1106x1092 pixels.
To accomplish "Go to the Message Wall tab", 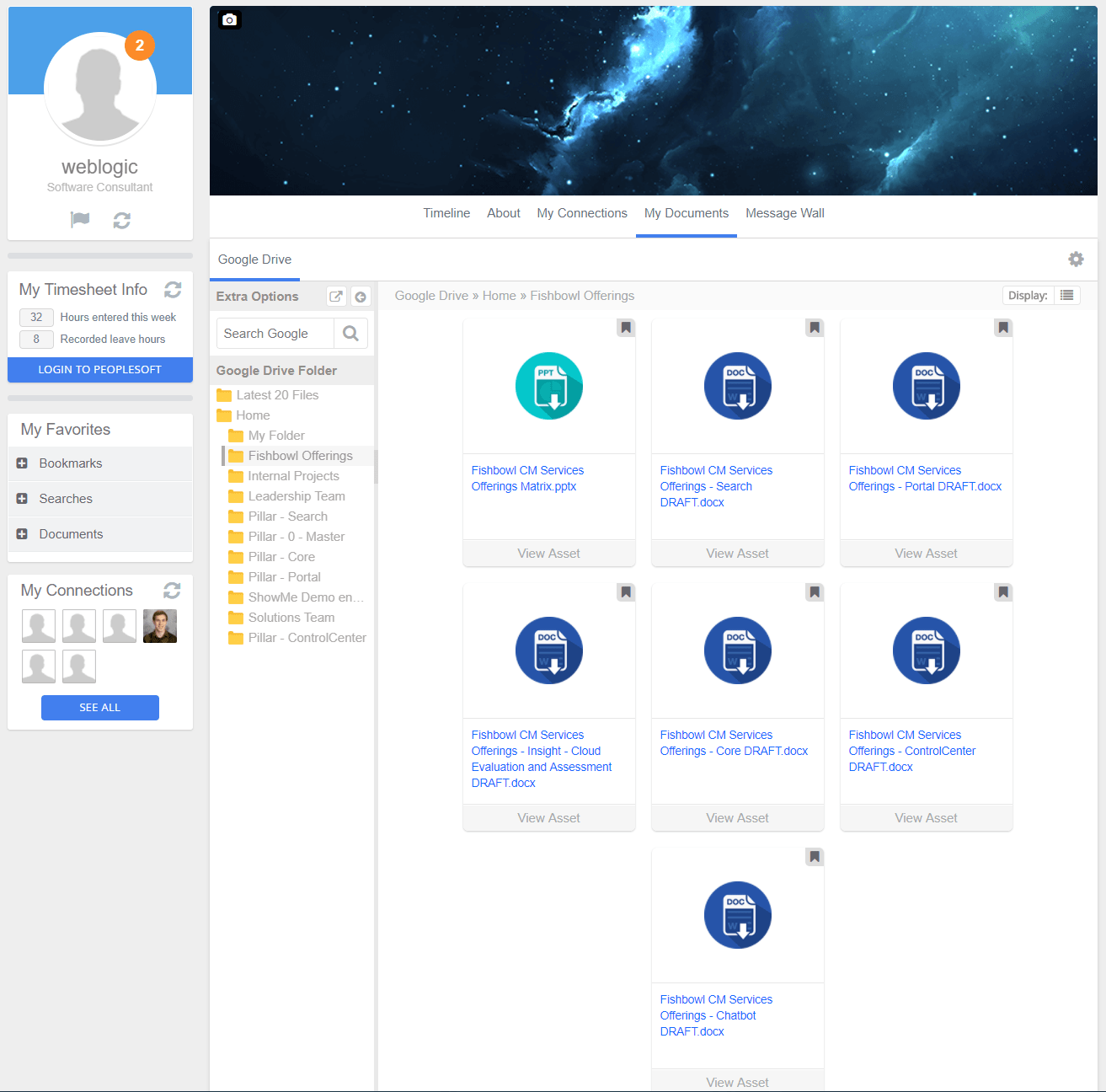I will tap(785, 213).
